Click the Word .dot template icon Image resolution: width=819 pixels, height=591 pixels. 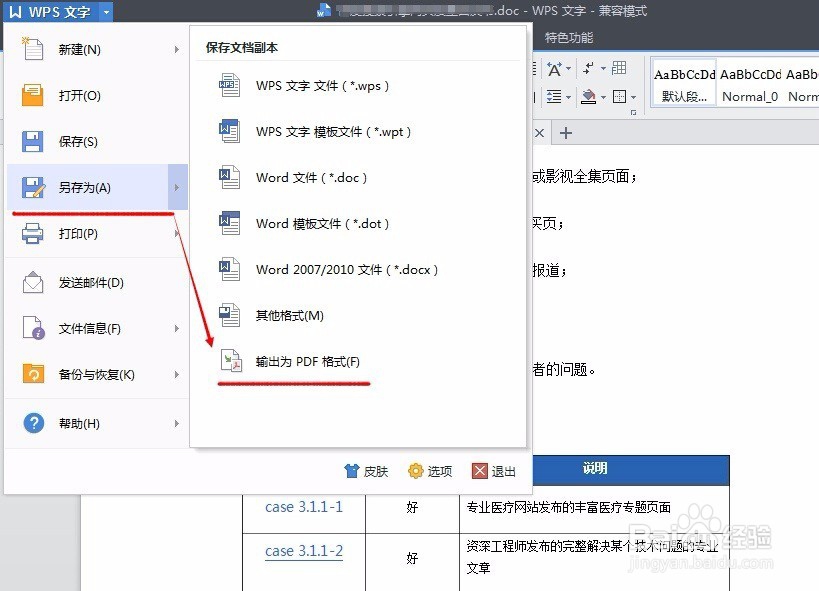coord(229,223)
